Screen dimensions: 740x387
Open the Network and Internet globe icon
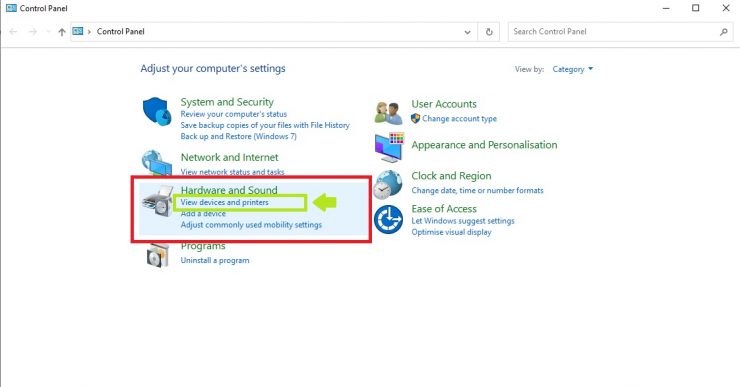point(157,162)
